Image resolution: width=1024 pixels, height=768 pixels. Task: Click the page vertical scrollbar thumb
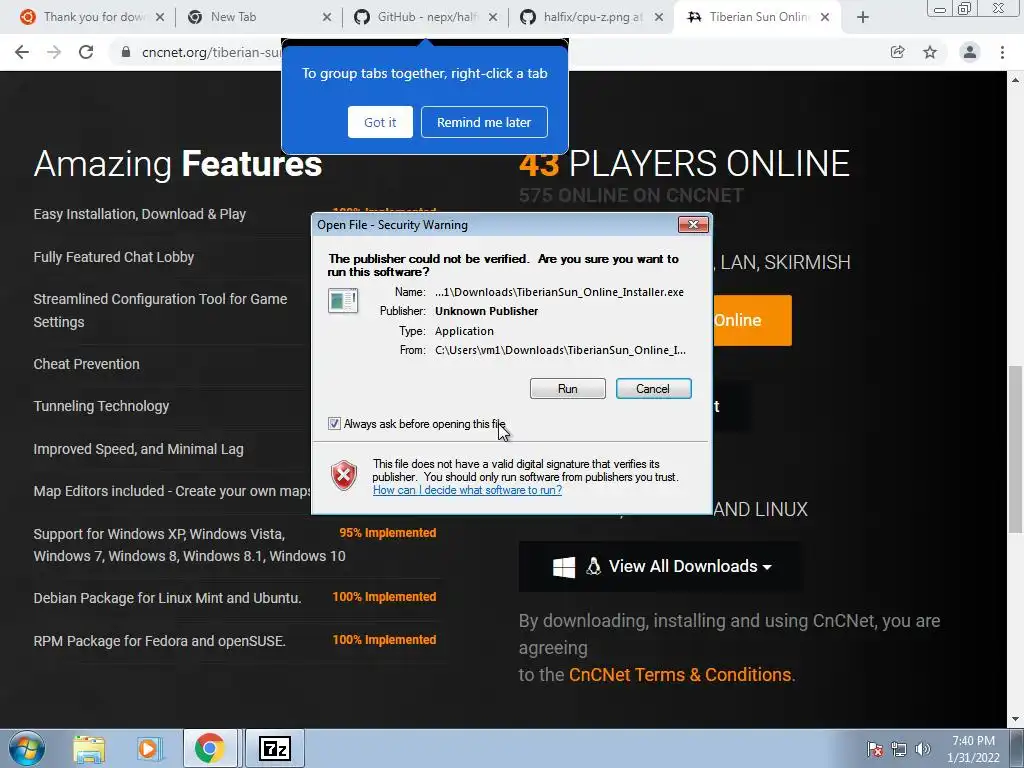coord(1015,449)
